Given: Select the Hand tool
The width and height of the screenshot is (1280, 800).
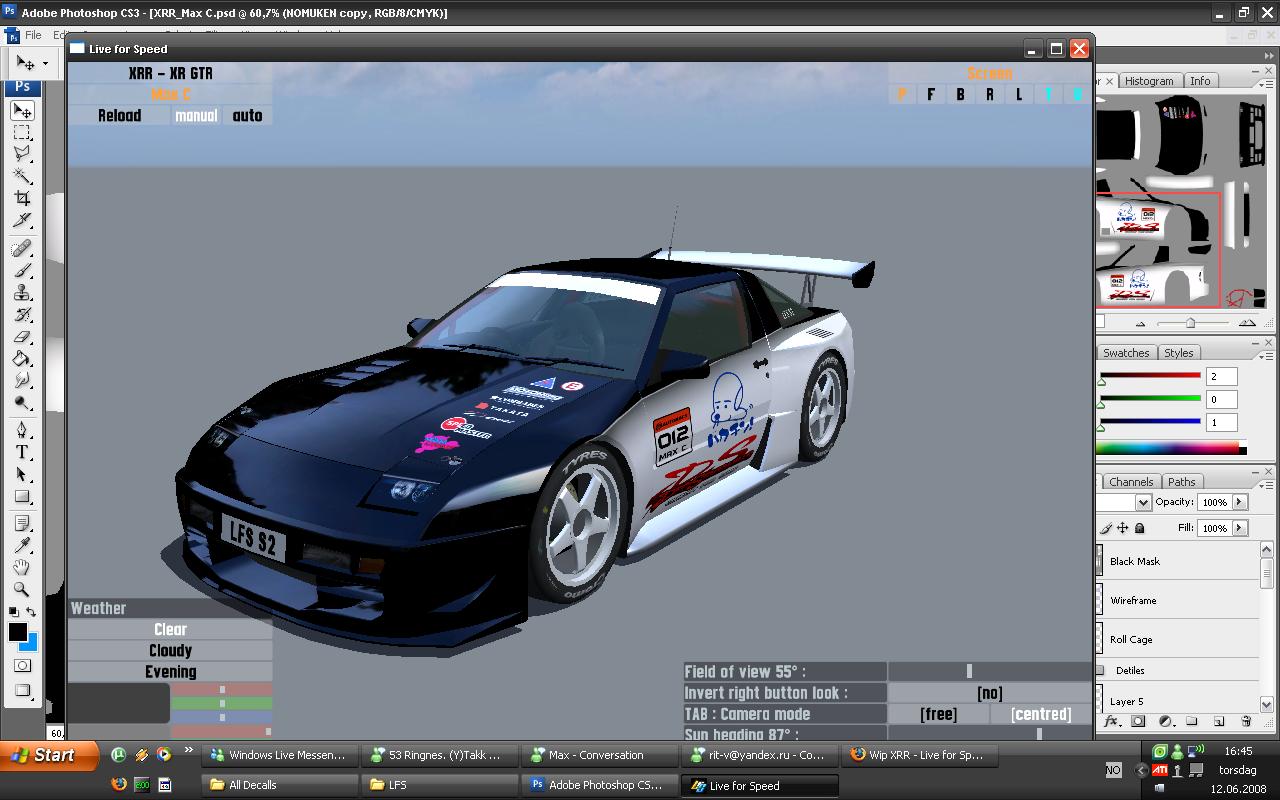Looking at the screenshot, I should point(22,568).
